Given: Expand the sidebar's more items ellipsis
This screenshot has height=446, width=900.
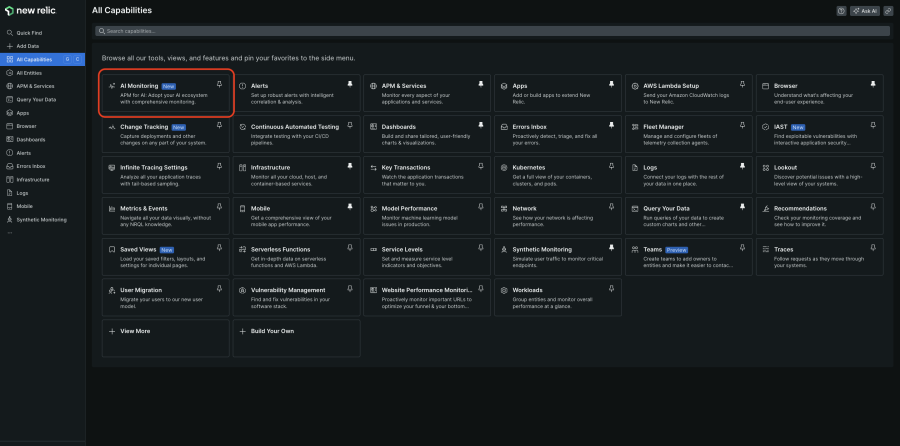Looking at the screenshot, I should [9, 233].
